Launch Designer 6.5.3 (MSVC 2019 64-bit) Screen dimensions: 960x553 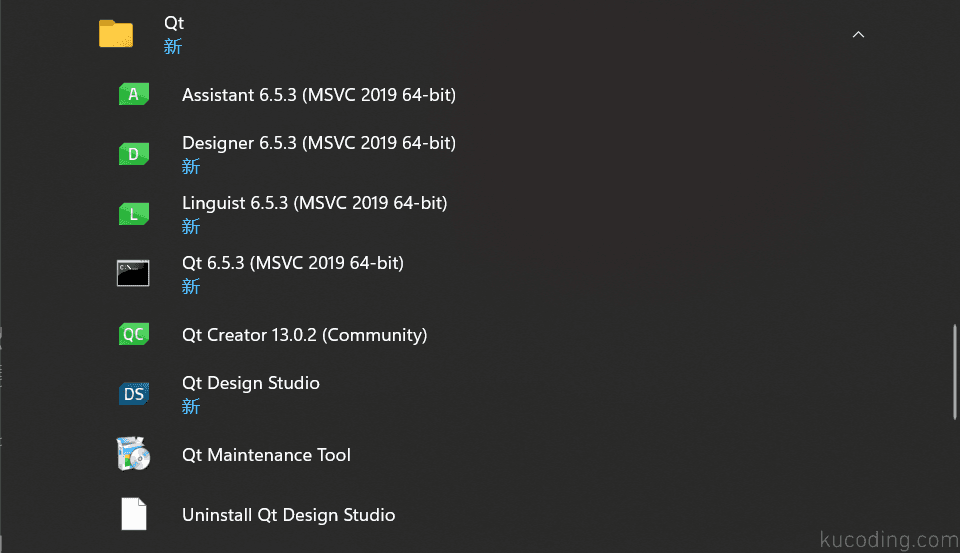coord(319,143)
